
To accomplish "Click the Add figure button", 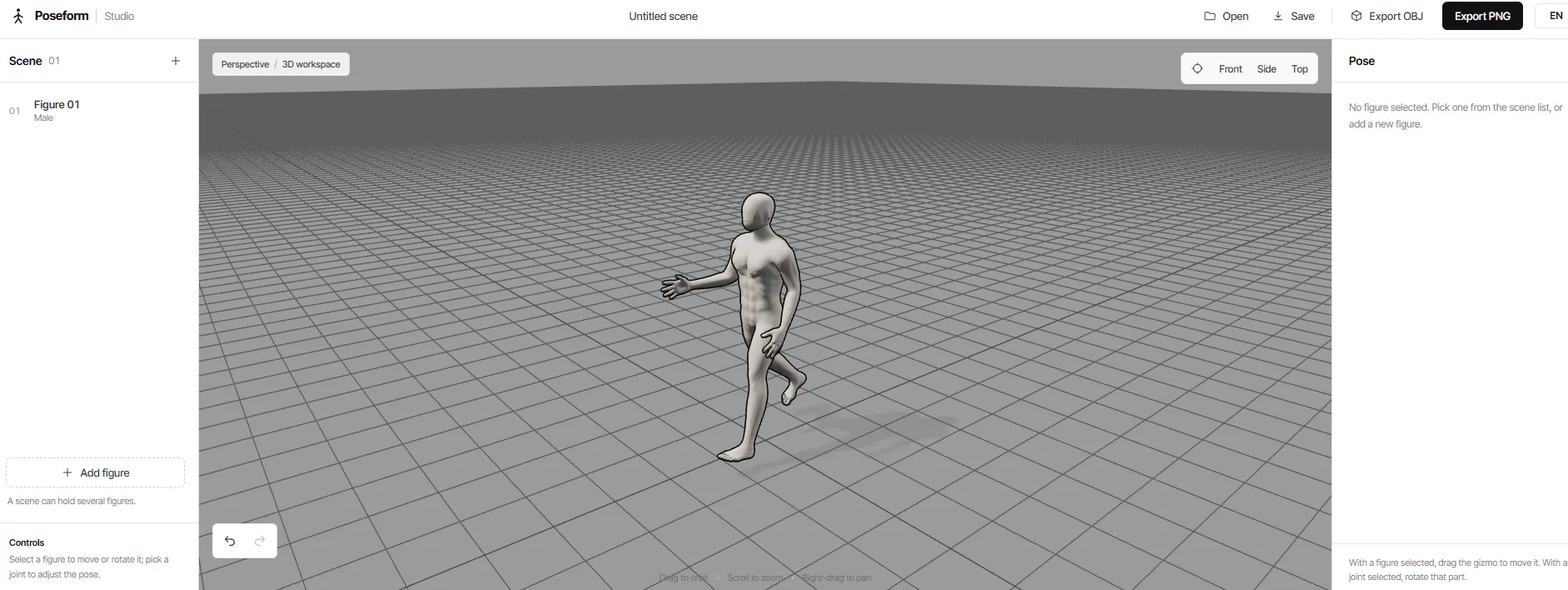I will tap(96, 472).
